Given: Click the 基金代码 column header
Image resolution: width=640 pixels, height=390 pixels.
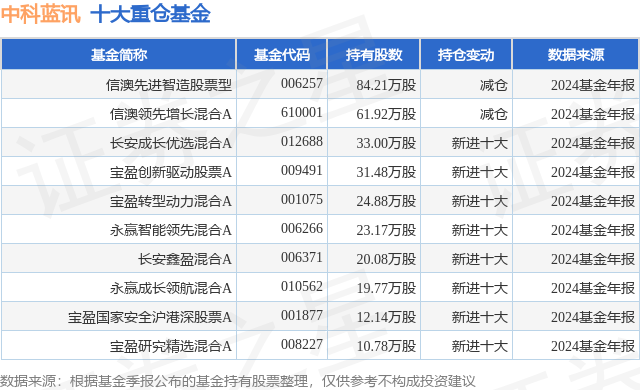Looking at the screenshot, I should coord(282,55).
